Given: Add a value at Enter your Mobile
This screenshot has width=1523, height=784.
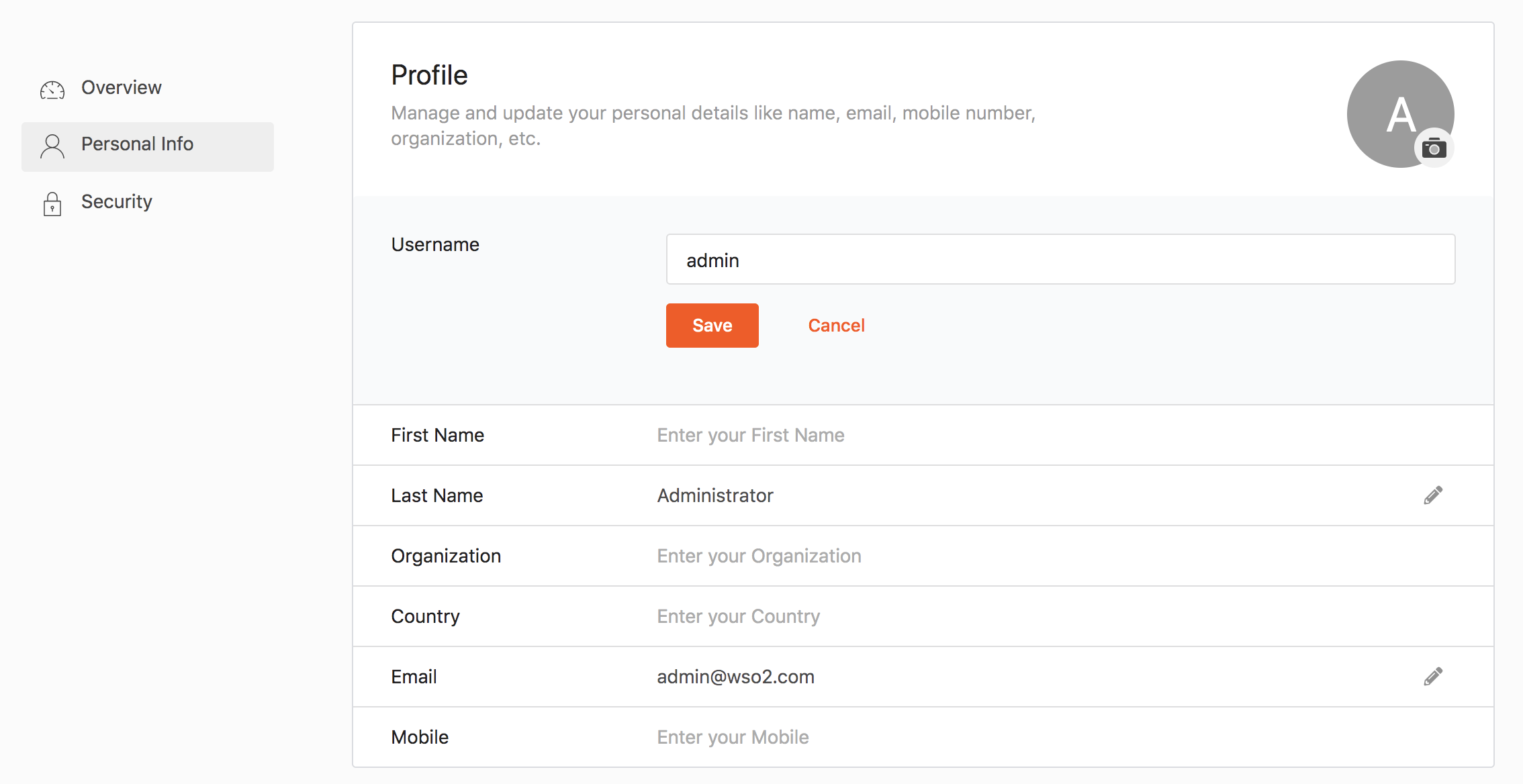Looking at the screenshot, I should coord(733,737).
